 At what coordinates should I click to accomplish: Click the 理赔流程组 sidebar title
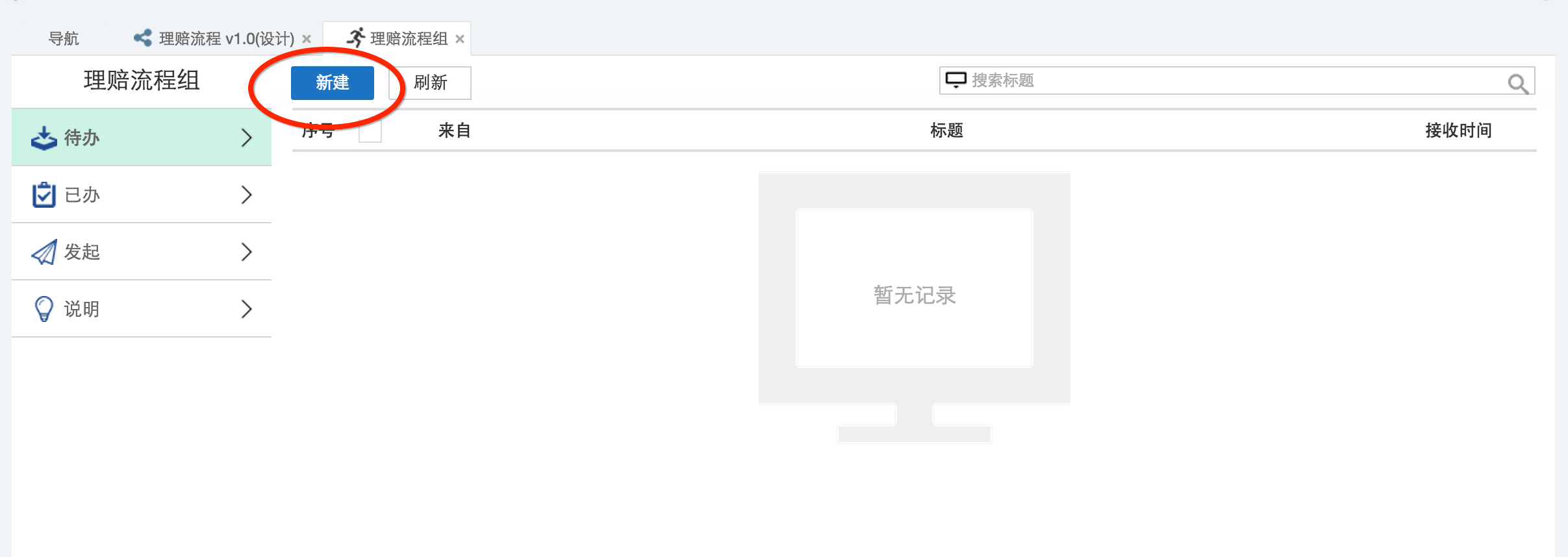tap(142, 80)
